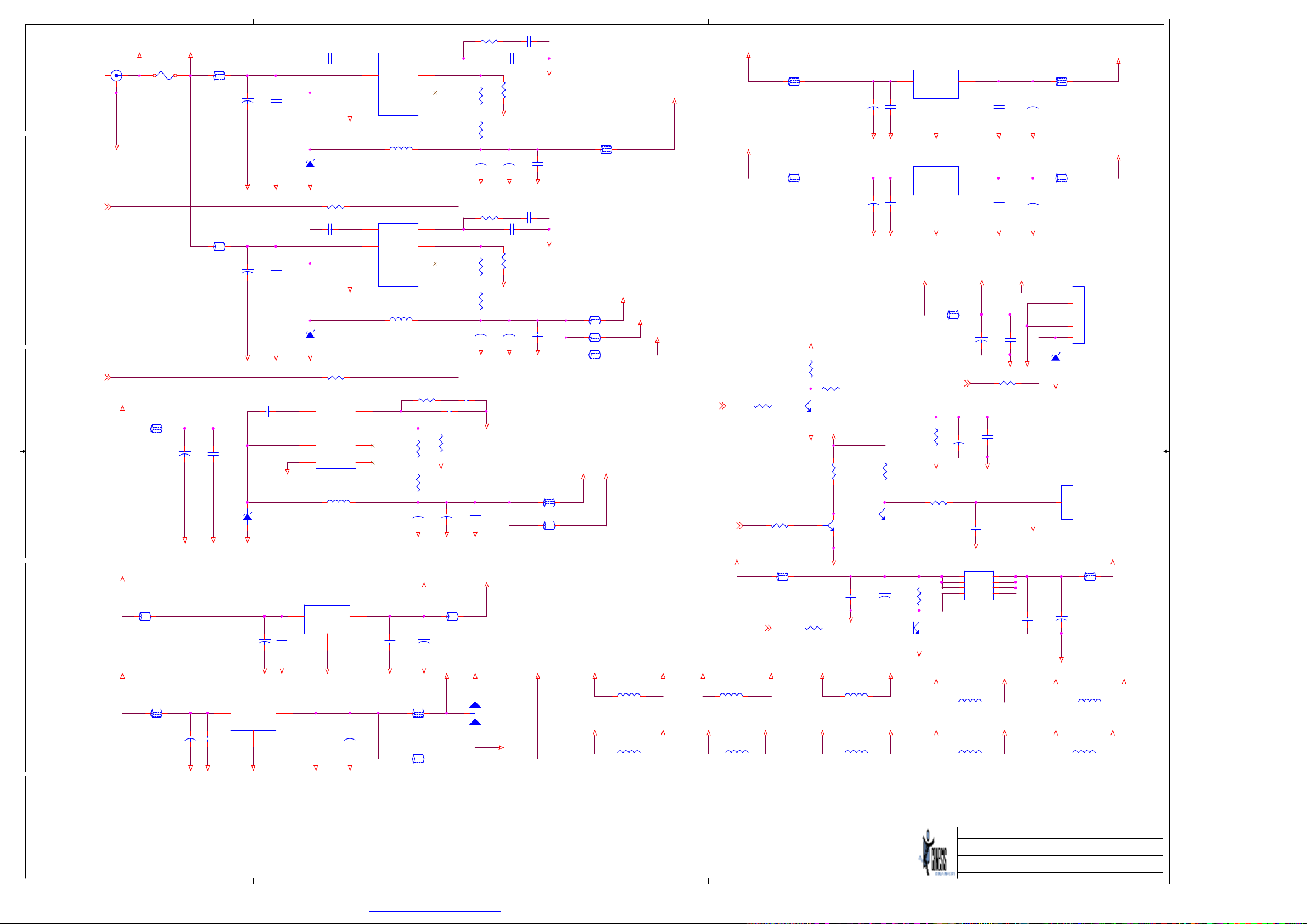Click the company logo in the title block
This screenshot has width=1307, height=924.
tap(938, 852)
